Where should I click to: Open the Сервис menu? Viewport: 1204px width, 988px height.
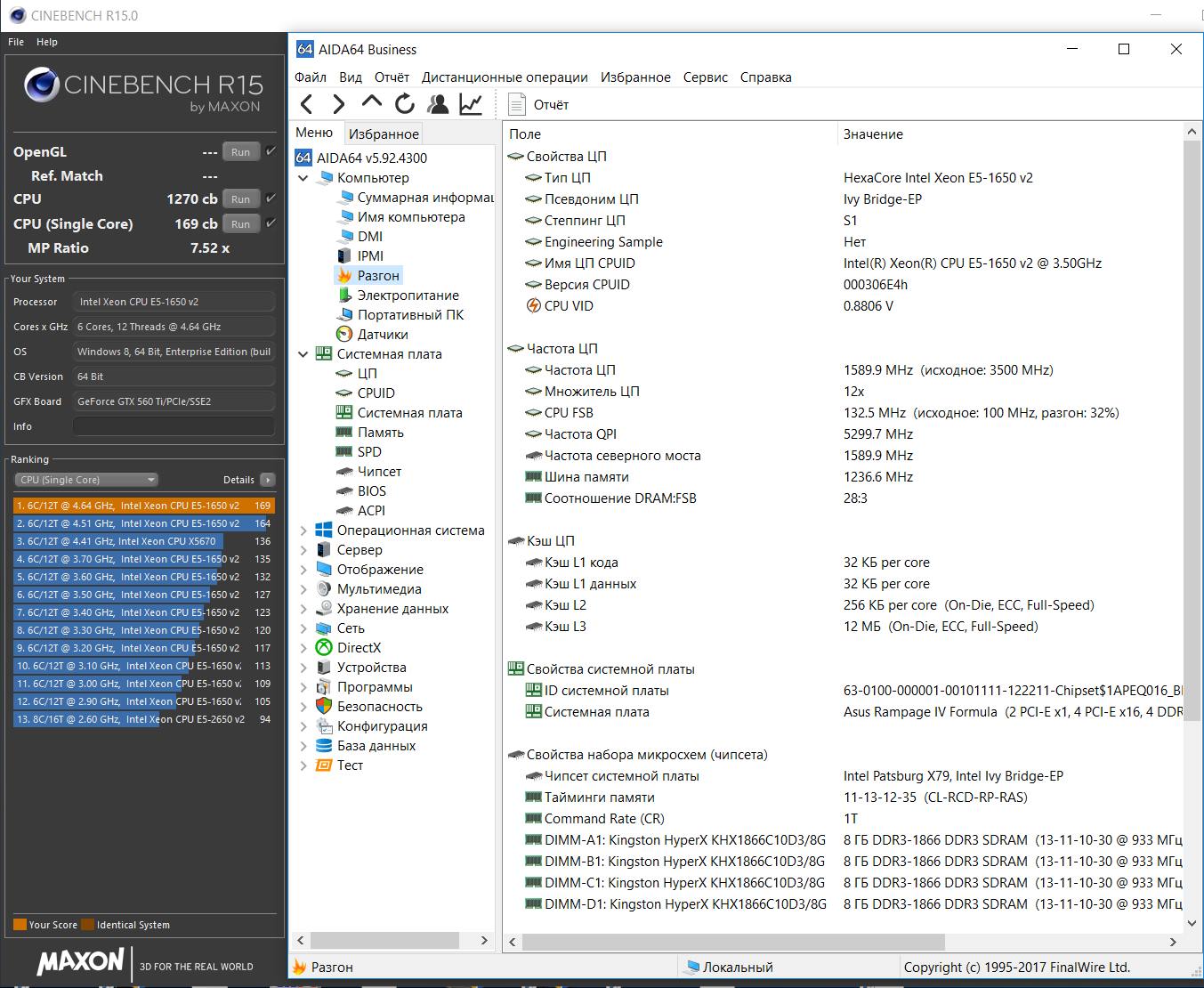coord(706,77)
